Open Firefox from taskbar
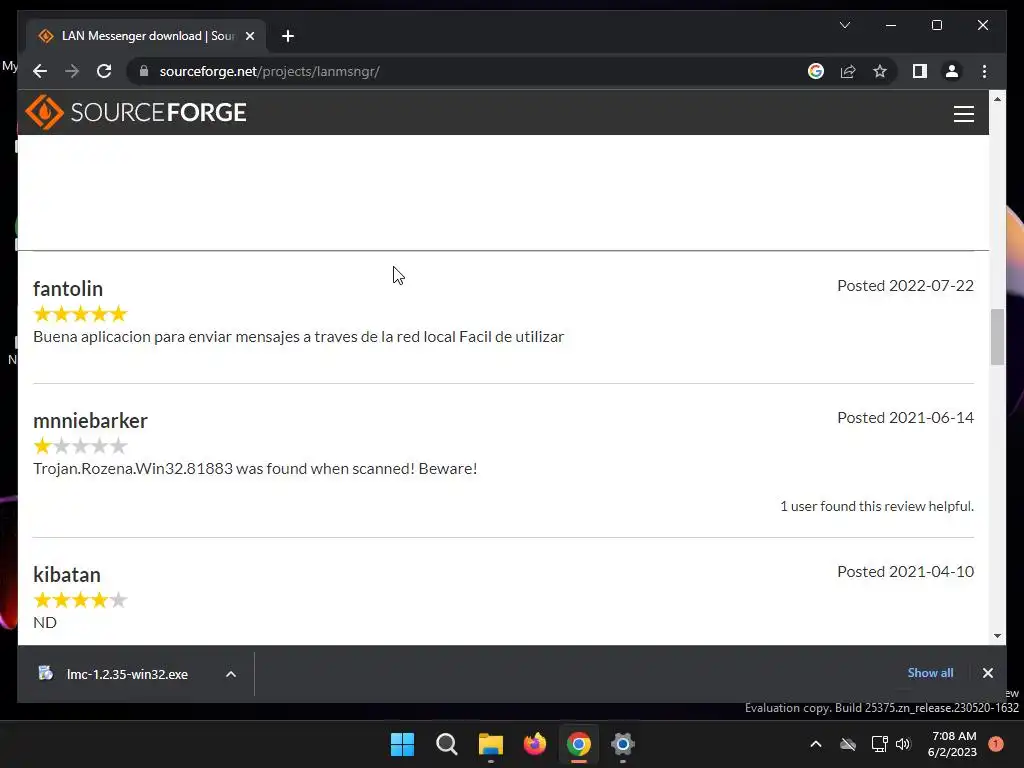 click(535, 744)
